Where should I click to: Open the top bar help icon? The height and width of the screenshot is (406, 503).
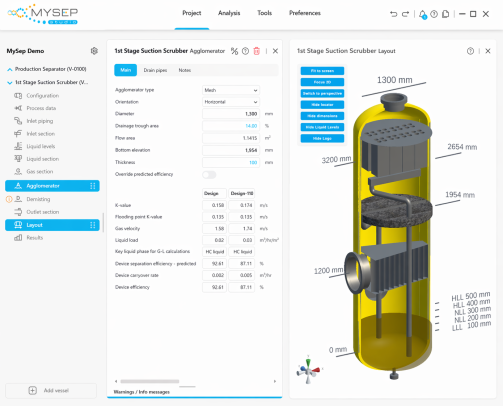[434, 14]
